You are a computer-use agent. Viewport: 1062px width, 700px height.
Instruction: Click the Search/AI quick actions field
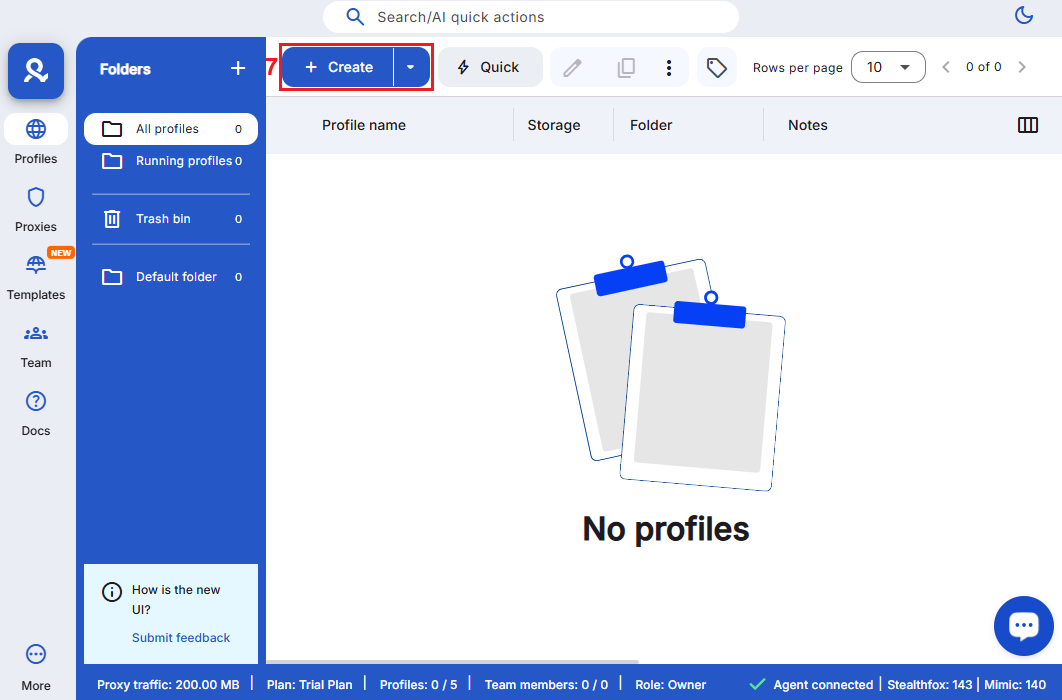530,17
